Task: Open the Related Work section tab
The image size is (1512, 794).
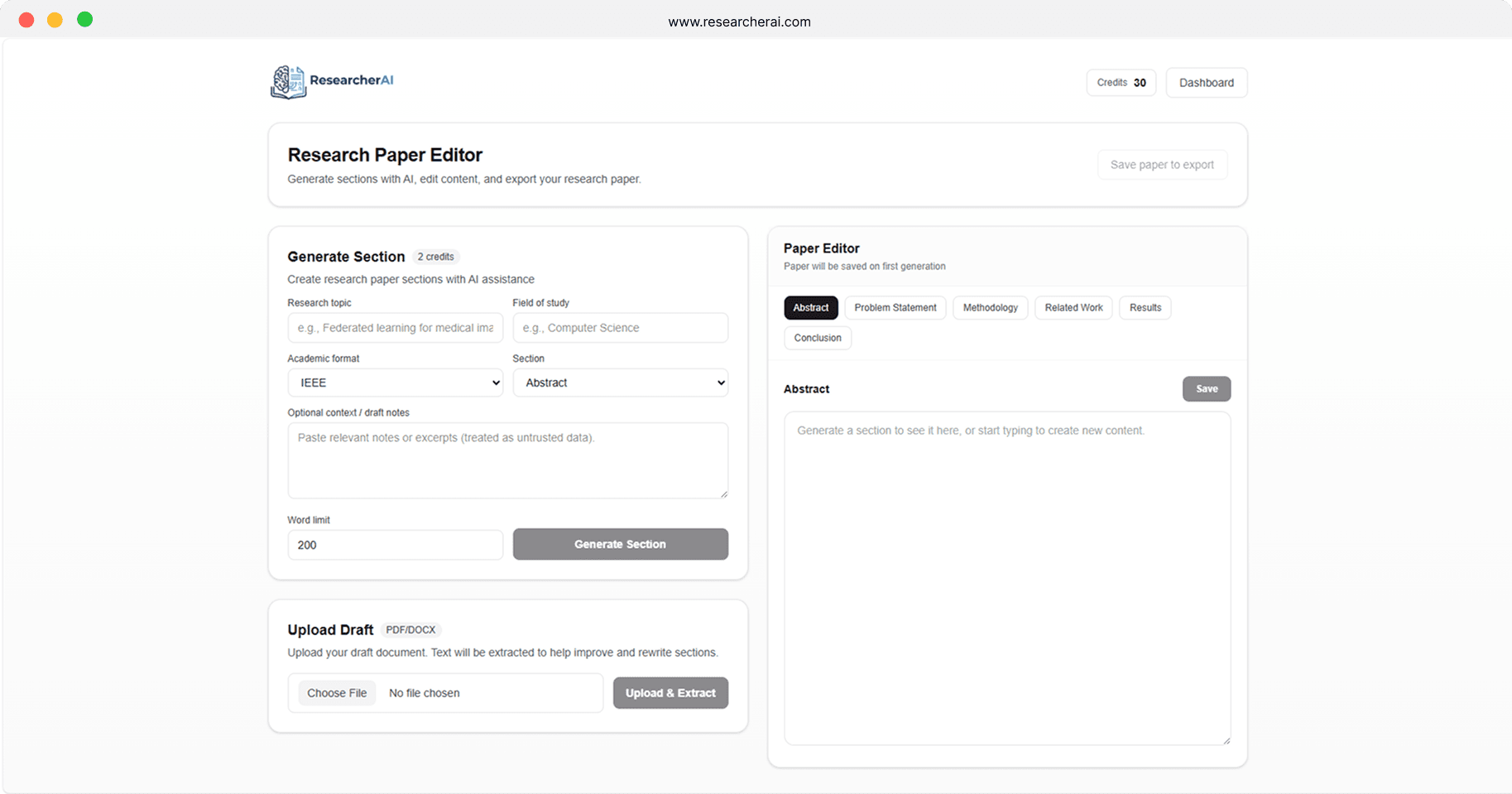Action: click(1073, 307)
